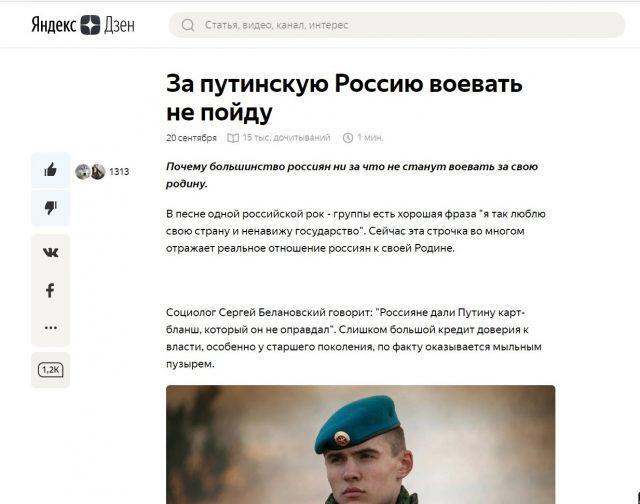The width and height of the screenshot is (640, 504).
Task: Click the 15 тыс. дочитываний statistic
Action: coord(287,138)
